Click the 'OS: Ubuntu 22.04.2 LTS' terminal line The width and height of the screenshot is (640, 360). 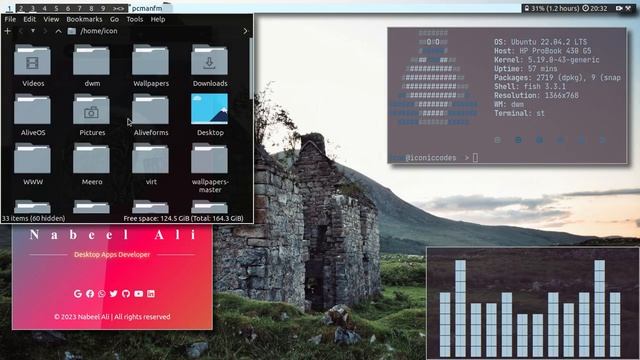540,42
